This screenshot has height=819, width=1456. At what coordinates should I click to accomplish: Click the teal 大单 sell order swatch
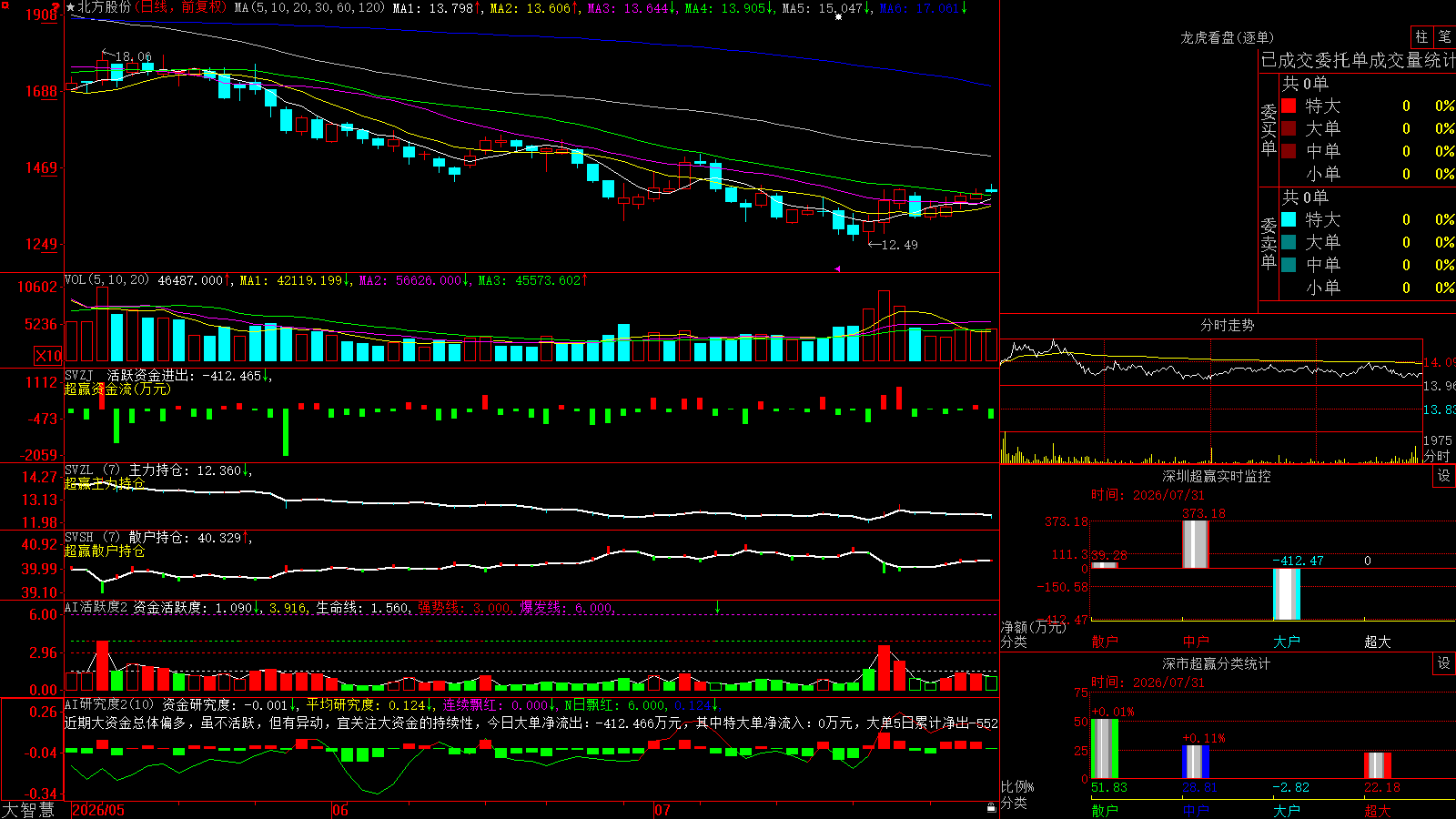pyautogui.click(x=1289, y=242)
